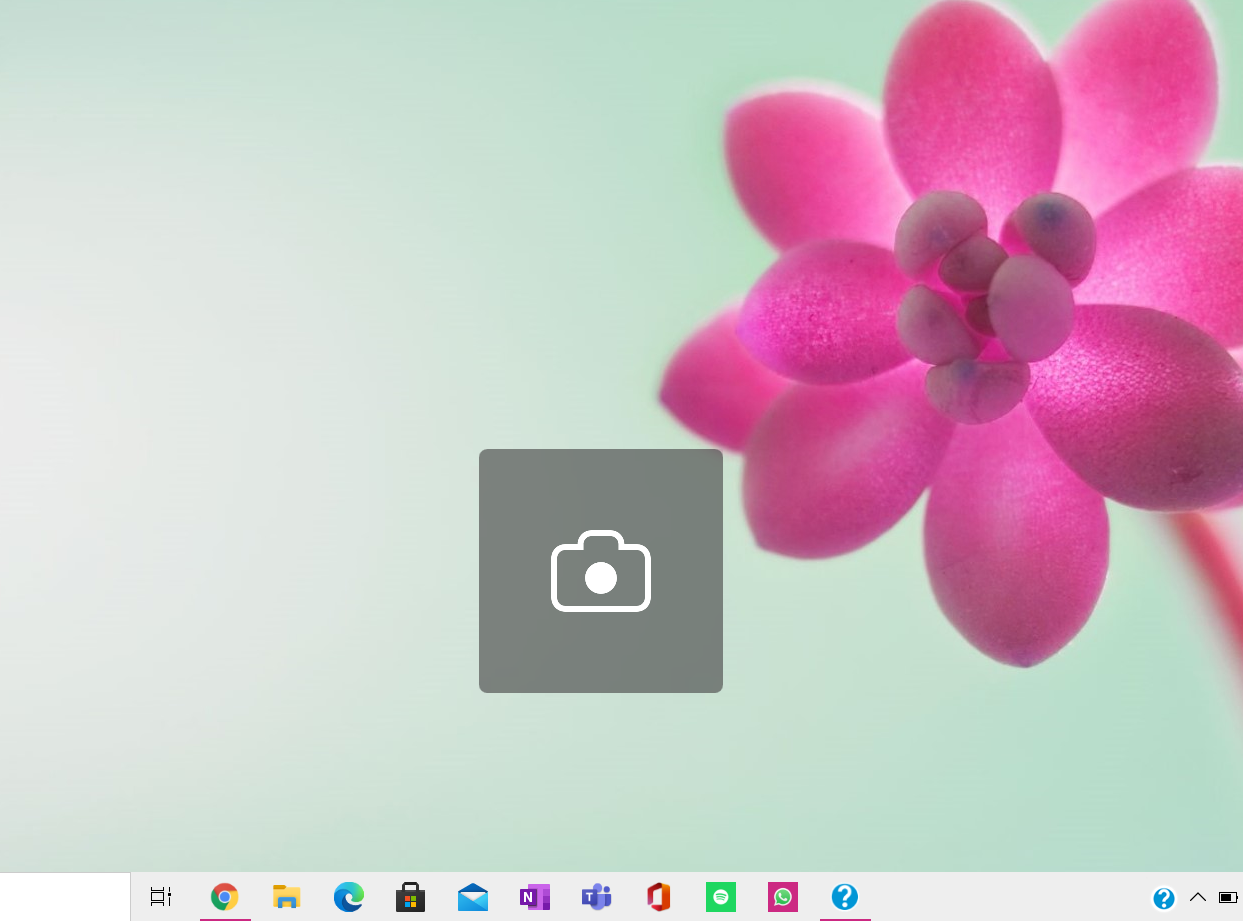This screenshot has height=921, width=1243.
Task: Switch to the Get Help app in taskbar
Action: click(x=845, y=896)
